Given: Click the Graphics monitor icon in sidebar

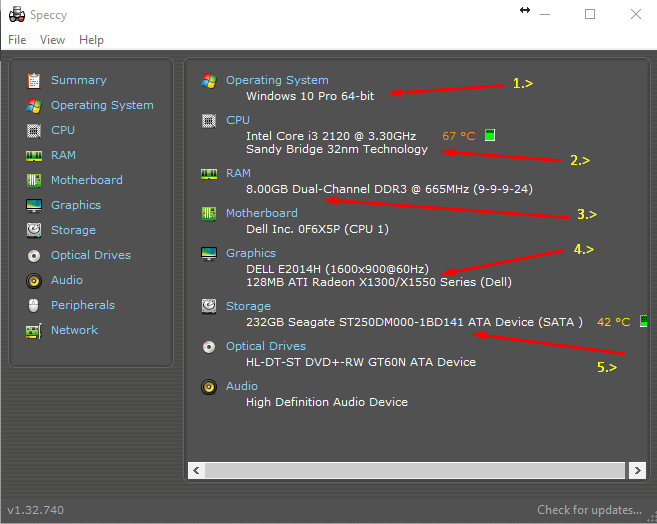Looking at the screenshot, I should click(x=34, y=206).
